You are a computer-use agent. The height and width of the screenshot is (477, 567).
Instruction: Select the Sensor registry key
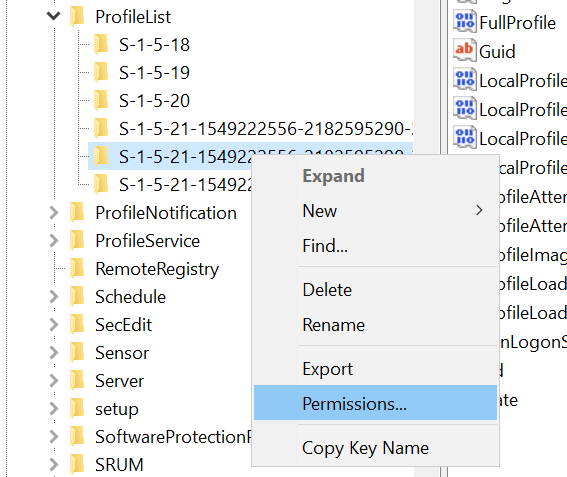coord(122,353)
